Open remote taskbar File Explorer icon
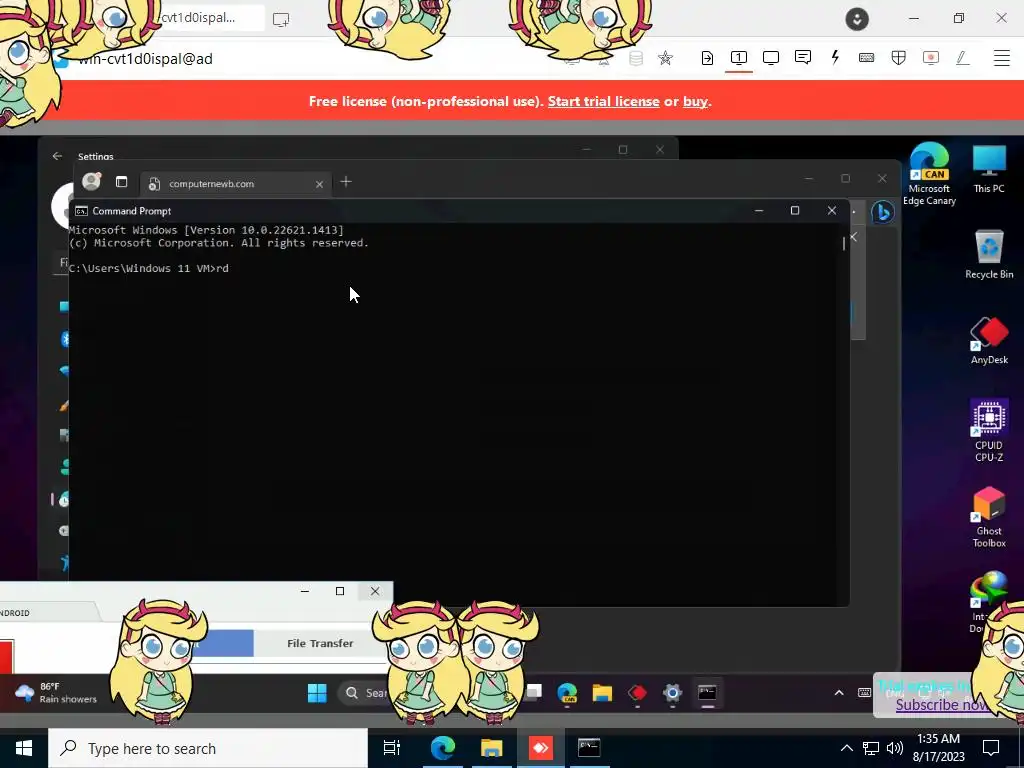Viewport: 1024px width, 768px height. pyautogui.click(x=602, y=693)
